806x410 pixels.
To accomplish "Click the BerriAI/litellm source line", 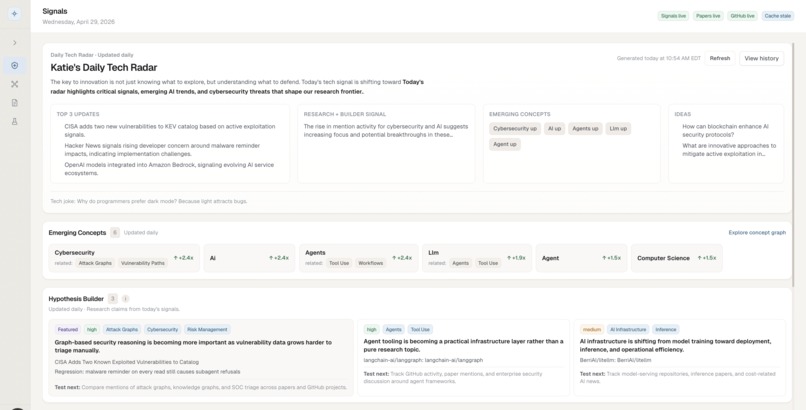I will pos(615,360).
